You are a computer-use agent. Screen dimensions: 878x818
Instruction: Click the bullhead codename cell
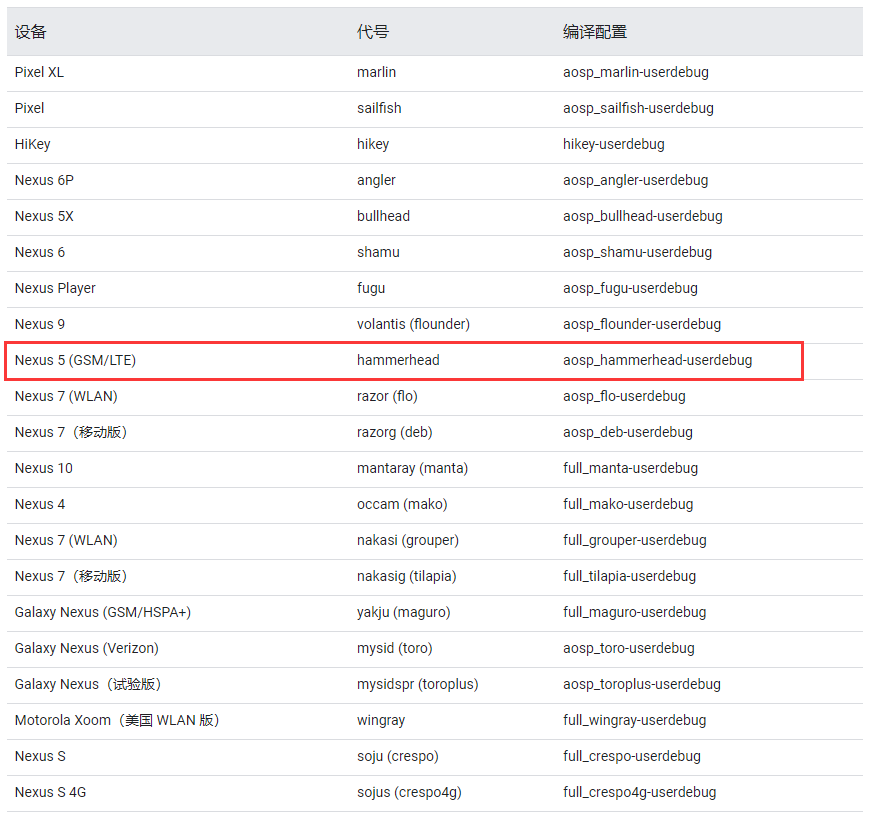point(384,216)
